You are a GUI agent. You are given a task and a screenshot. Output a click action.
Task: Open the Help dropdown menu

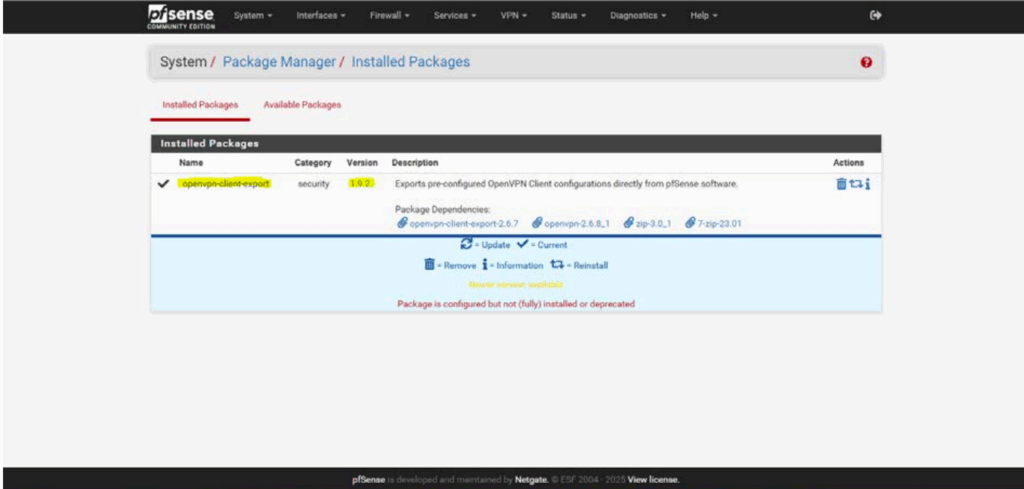pos(703,16)
